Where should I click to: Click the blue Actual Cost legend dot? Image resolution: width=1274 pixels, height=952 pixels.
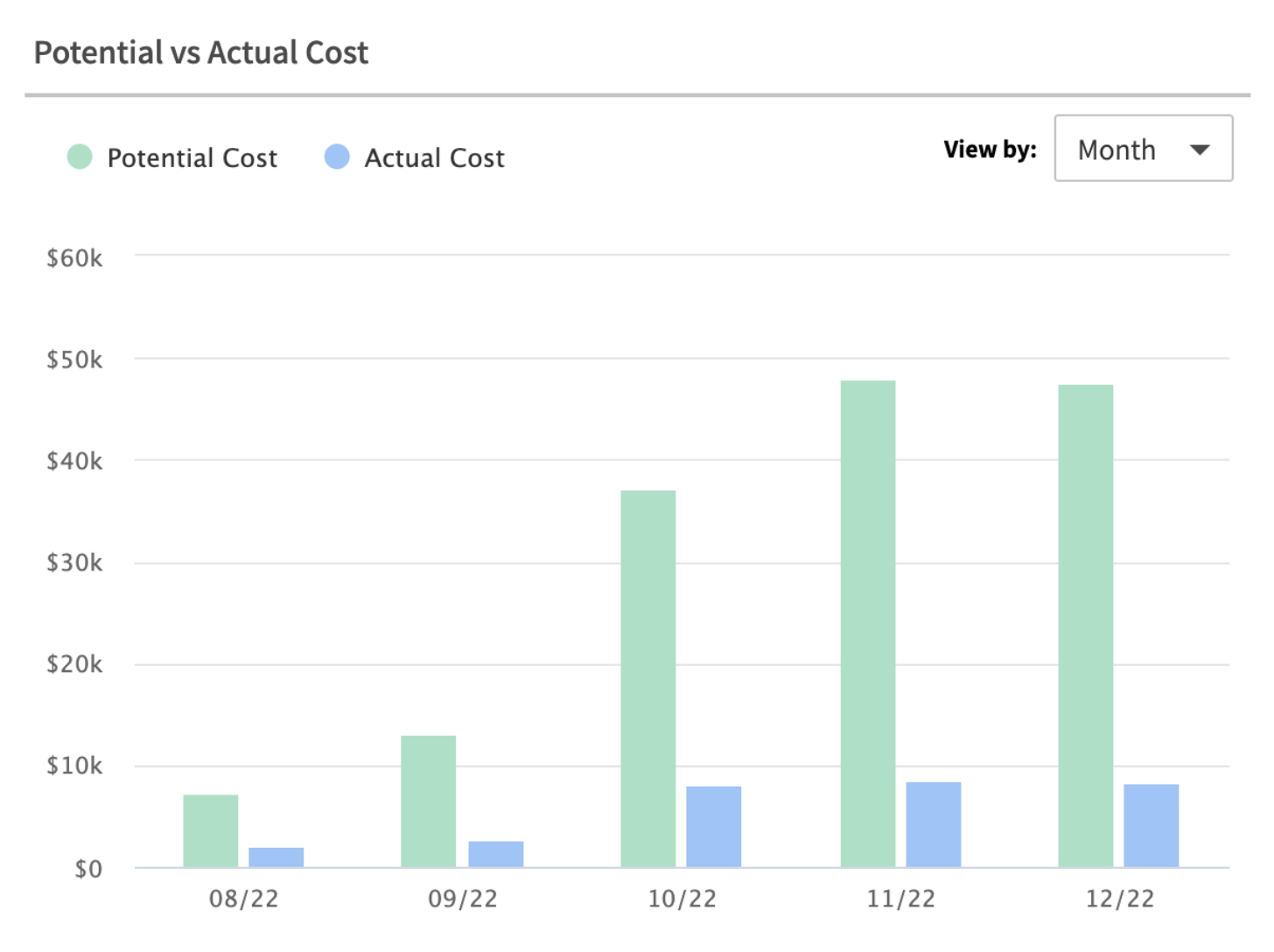pyautogui.click(x=337, y=157)
